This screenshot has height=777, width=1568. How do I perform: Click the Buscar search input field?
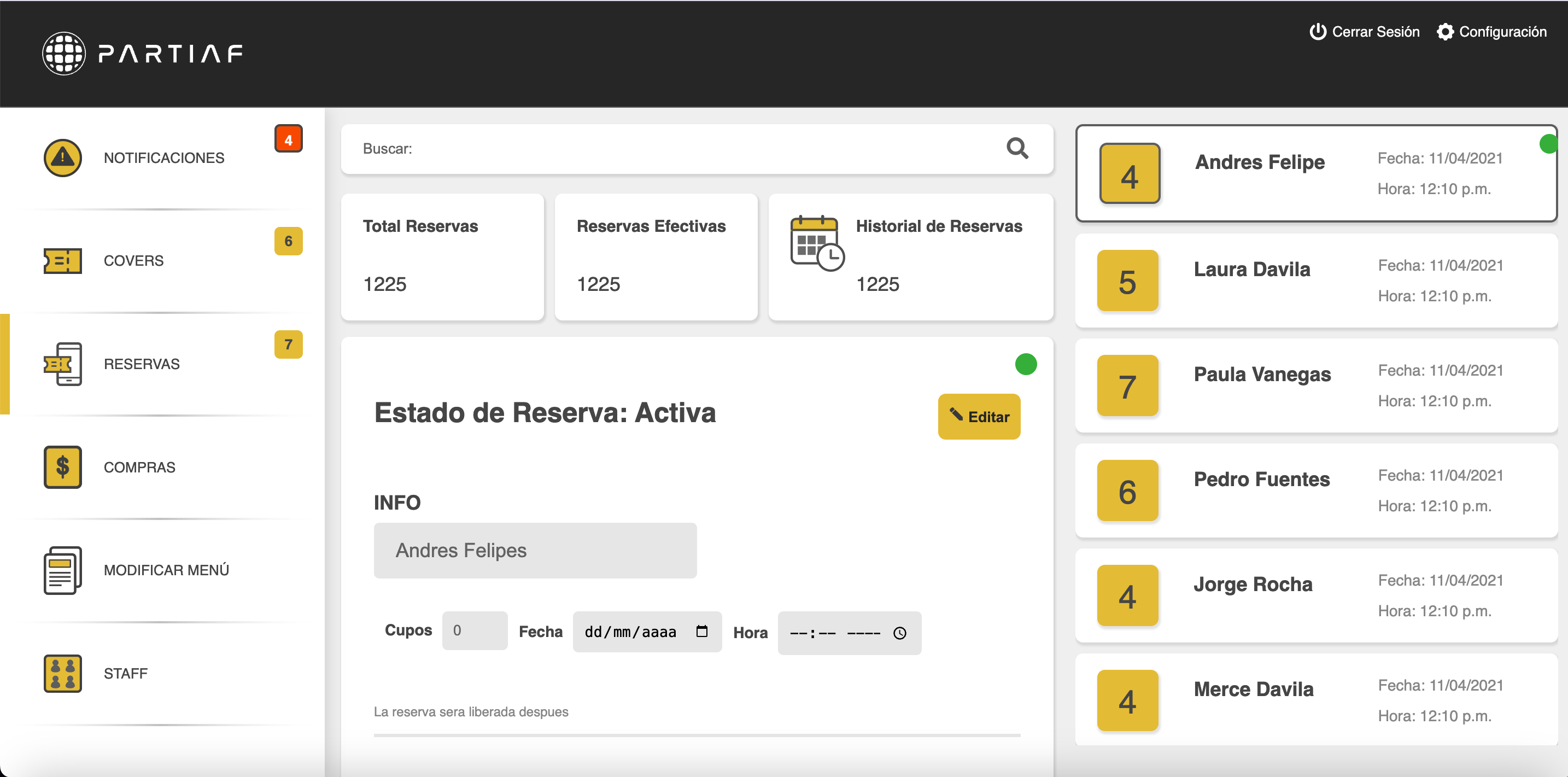point(670,149)
